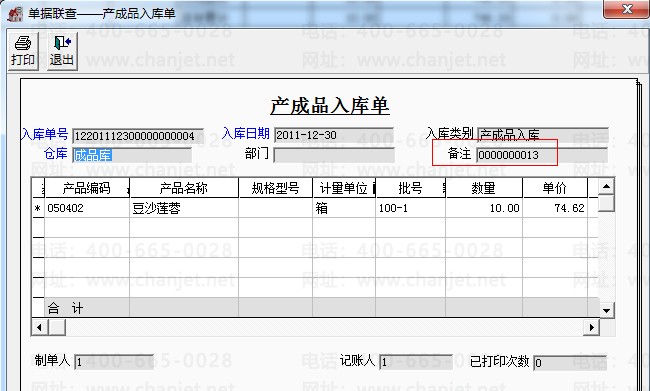The image size is (650, 391).
Task: Click the horizontal scrollbar thumb
Action: pos(57,327)
